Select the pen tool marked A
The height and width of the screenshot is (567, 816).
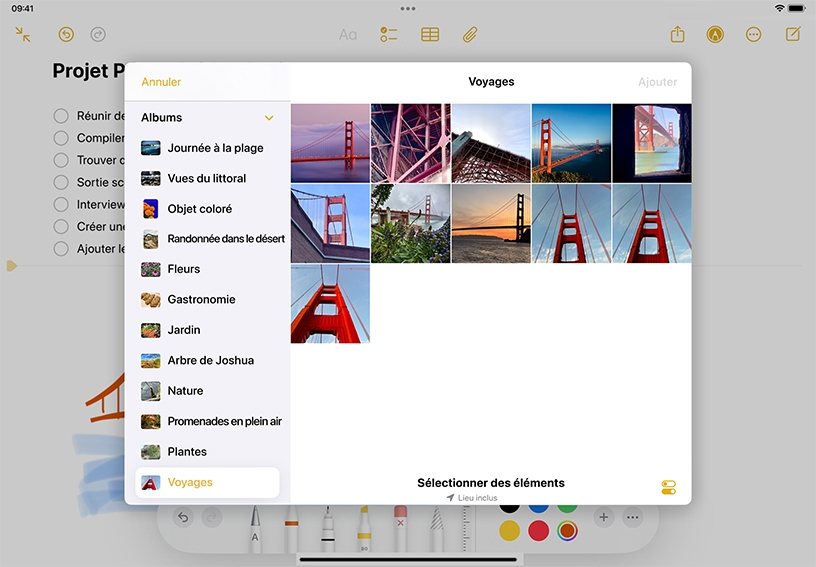click(255, 528)
